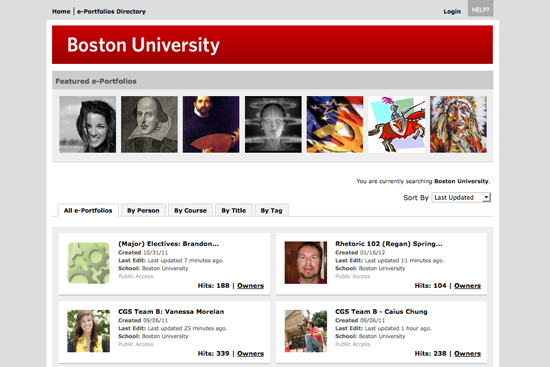Screen dimensions: 550x367
Task: Click the Login link
Action: [x=452, y=12]
